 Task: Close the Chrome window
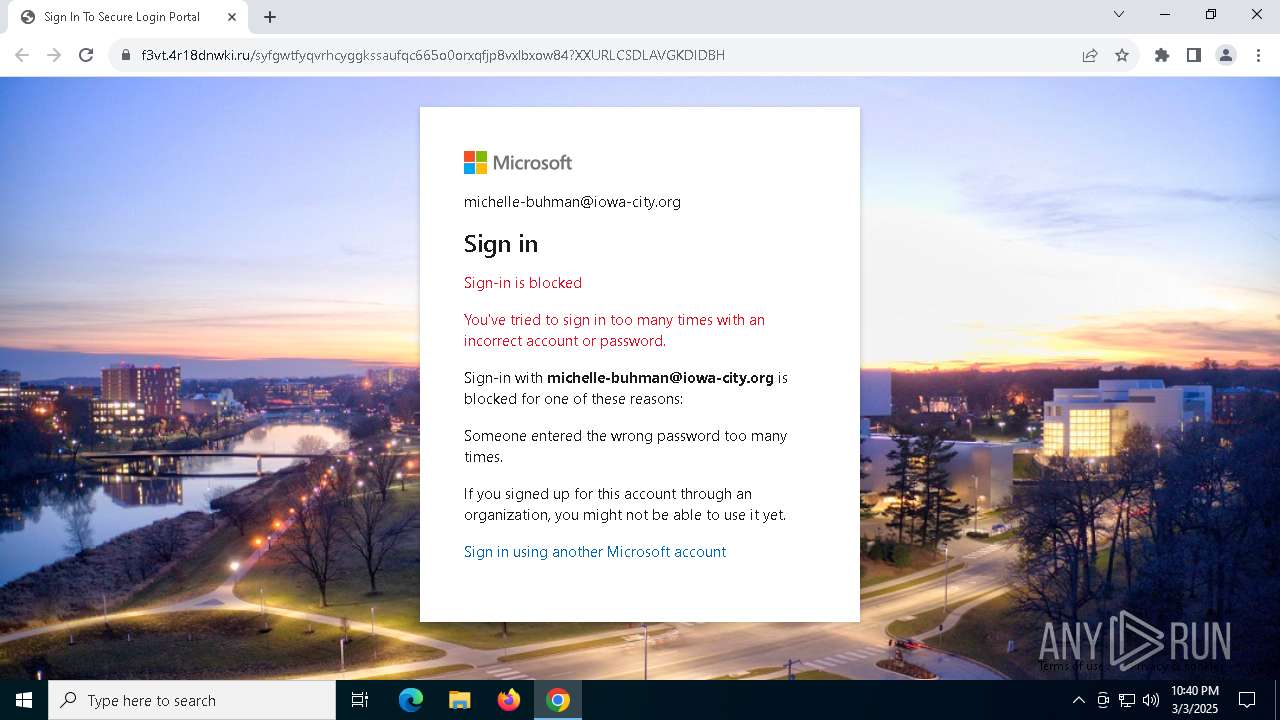click(x=1257, y=14)
